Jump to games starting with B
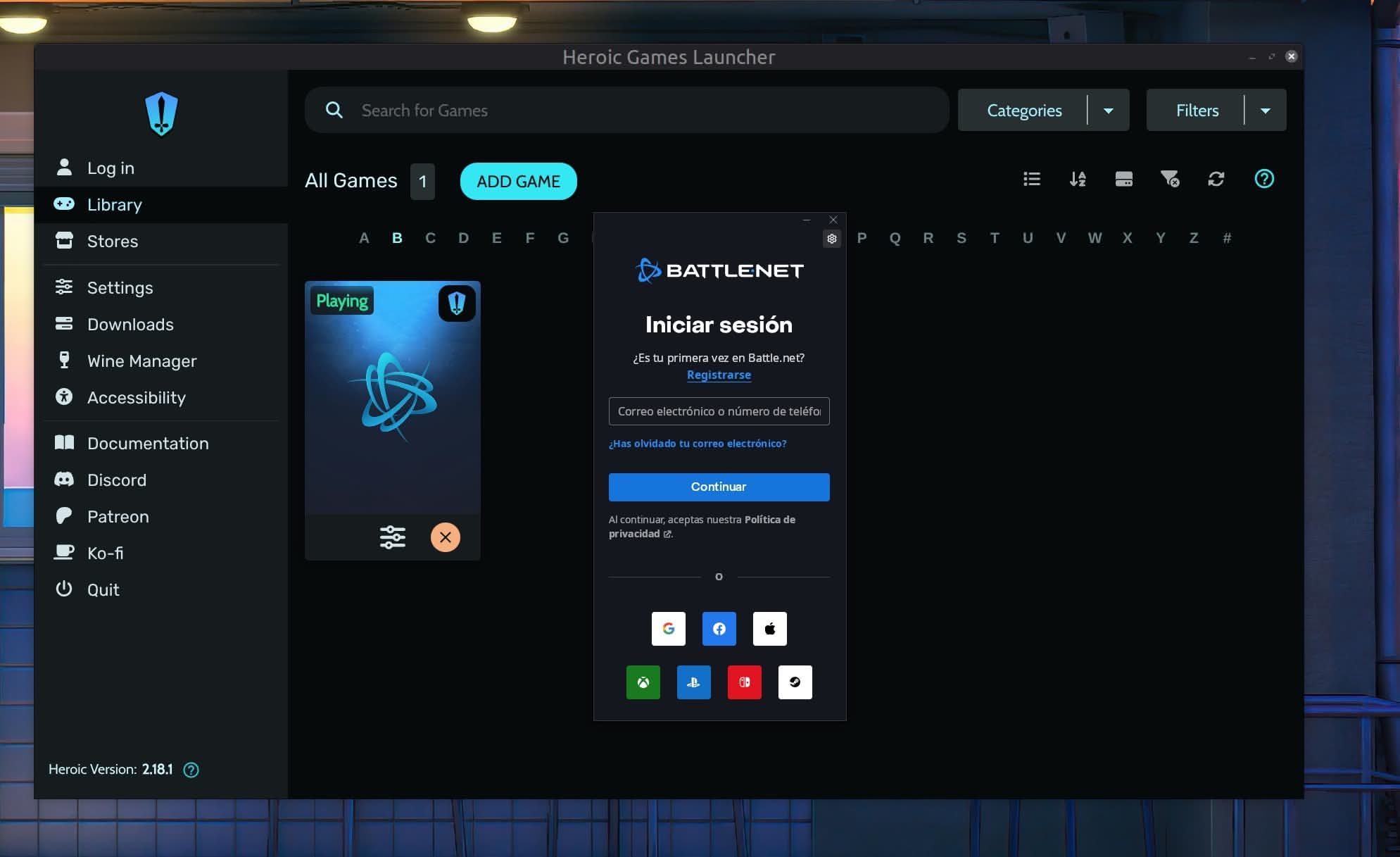This screenshot has height=857, width=1400. (398, 238)
